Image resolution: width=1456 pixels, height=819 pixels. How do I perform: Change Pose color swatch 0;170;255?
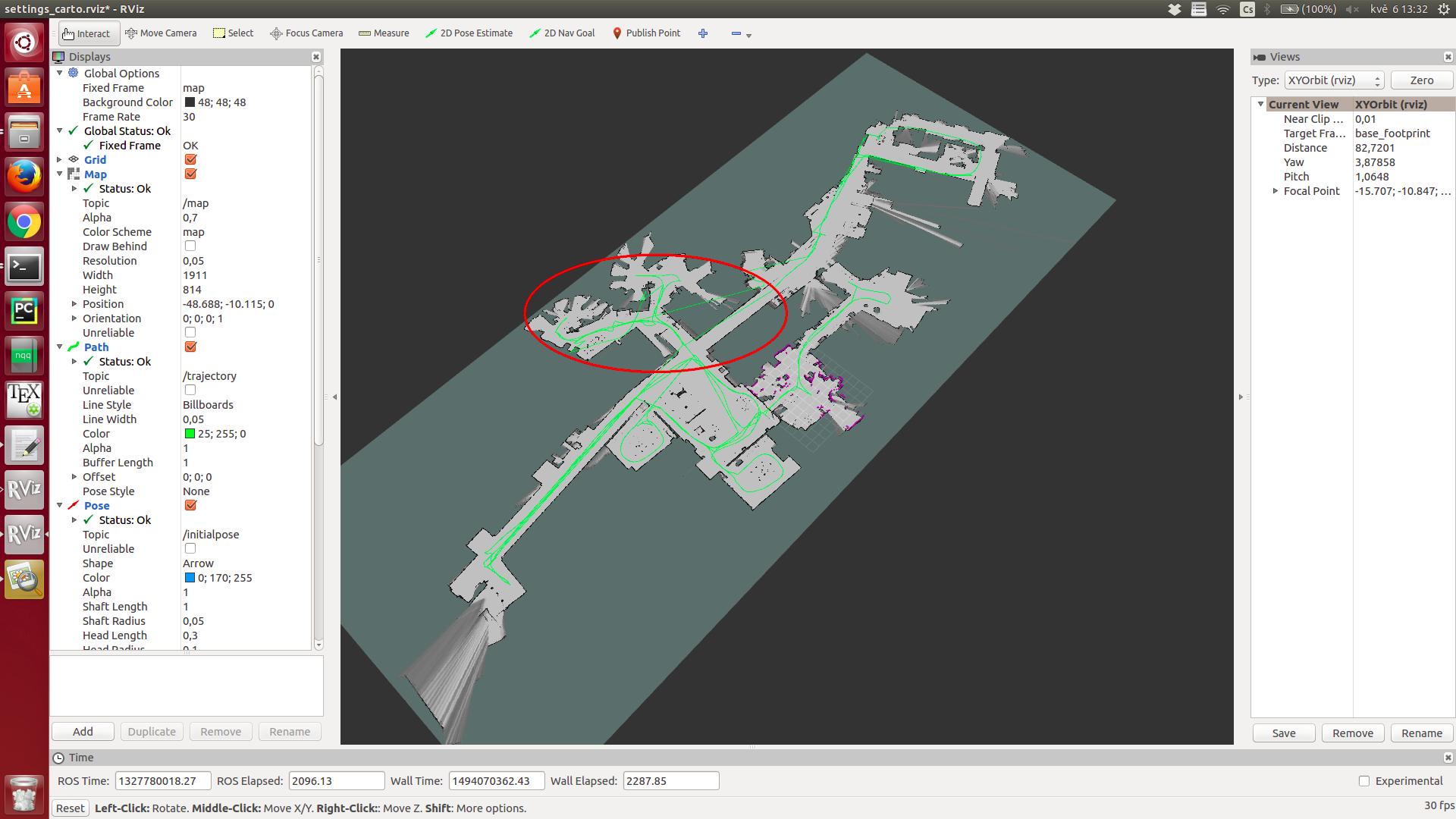point(190,578)
